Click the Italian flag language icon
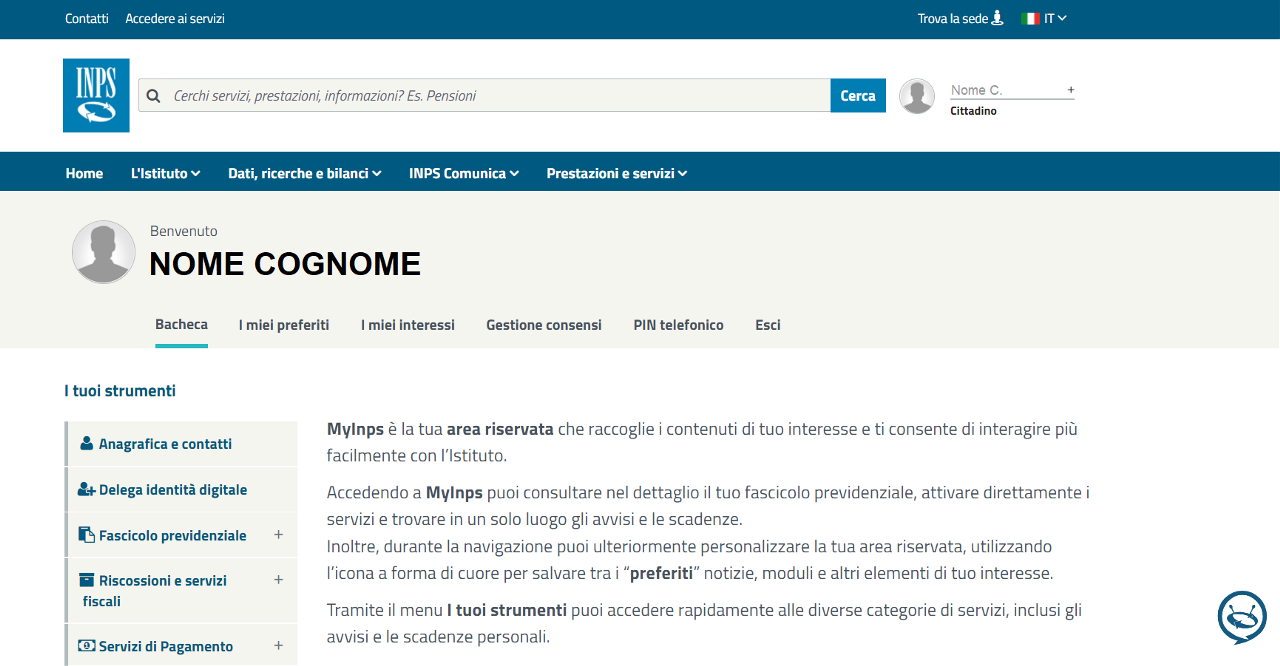The image size is (1280, 666). [1030, 18]
